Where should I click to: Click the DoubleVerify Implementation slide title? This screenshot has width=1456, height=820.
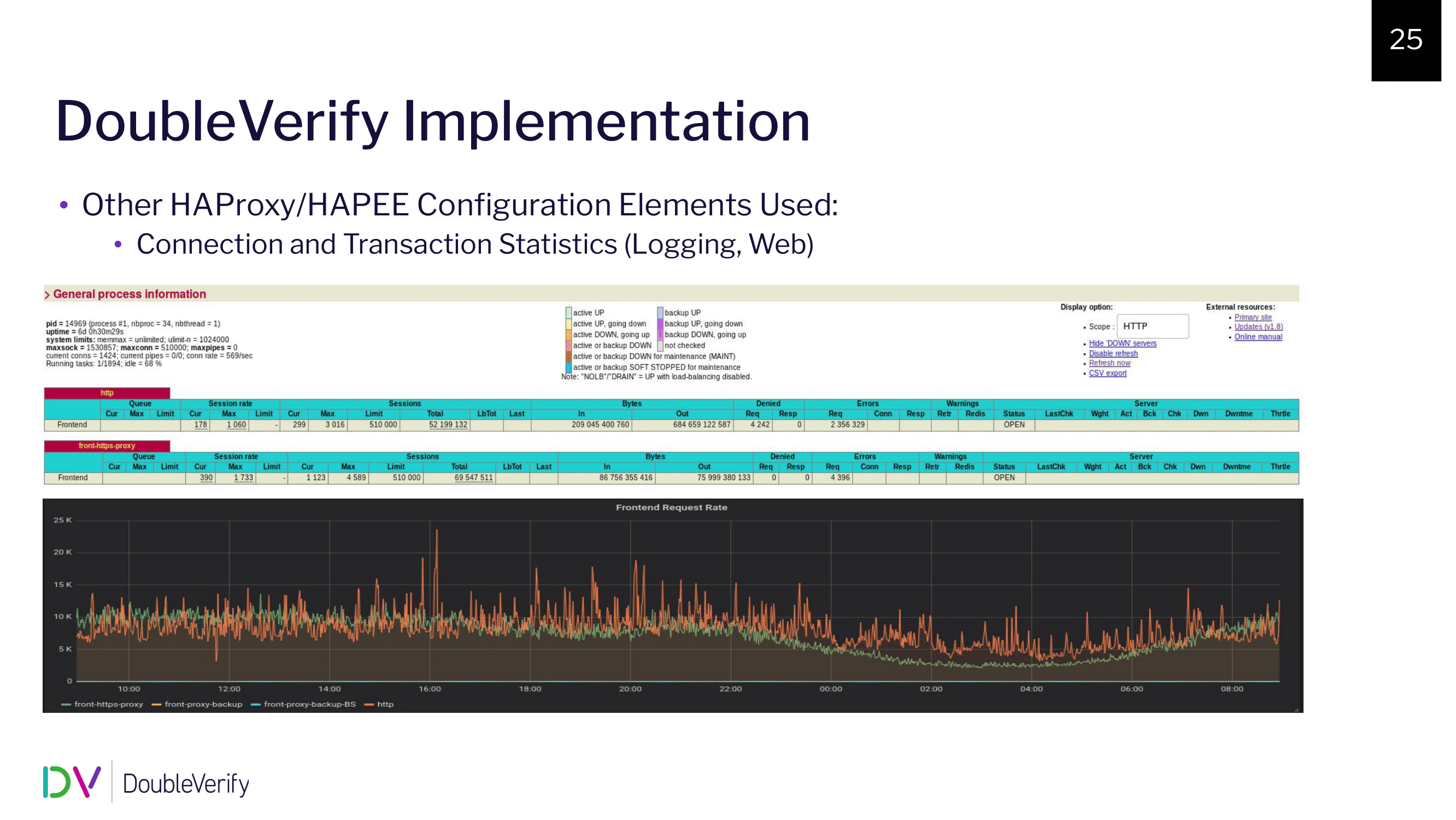click(x=432, y=122)
